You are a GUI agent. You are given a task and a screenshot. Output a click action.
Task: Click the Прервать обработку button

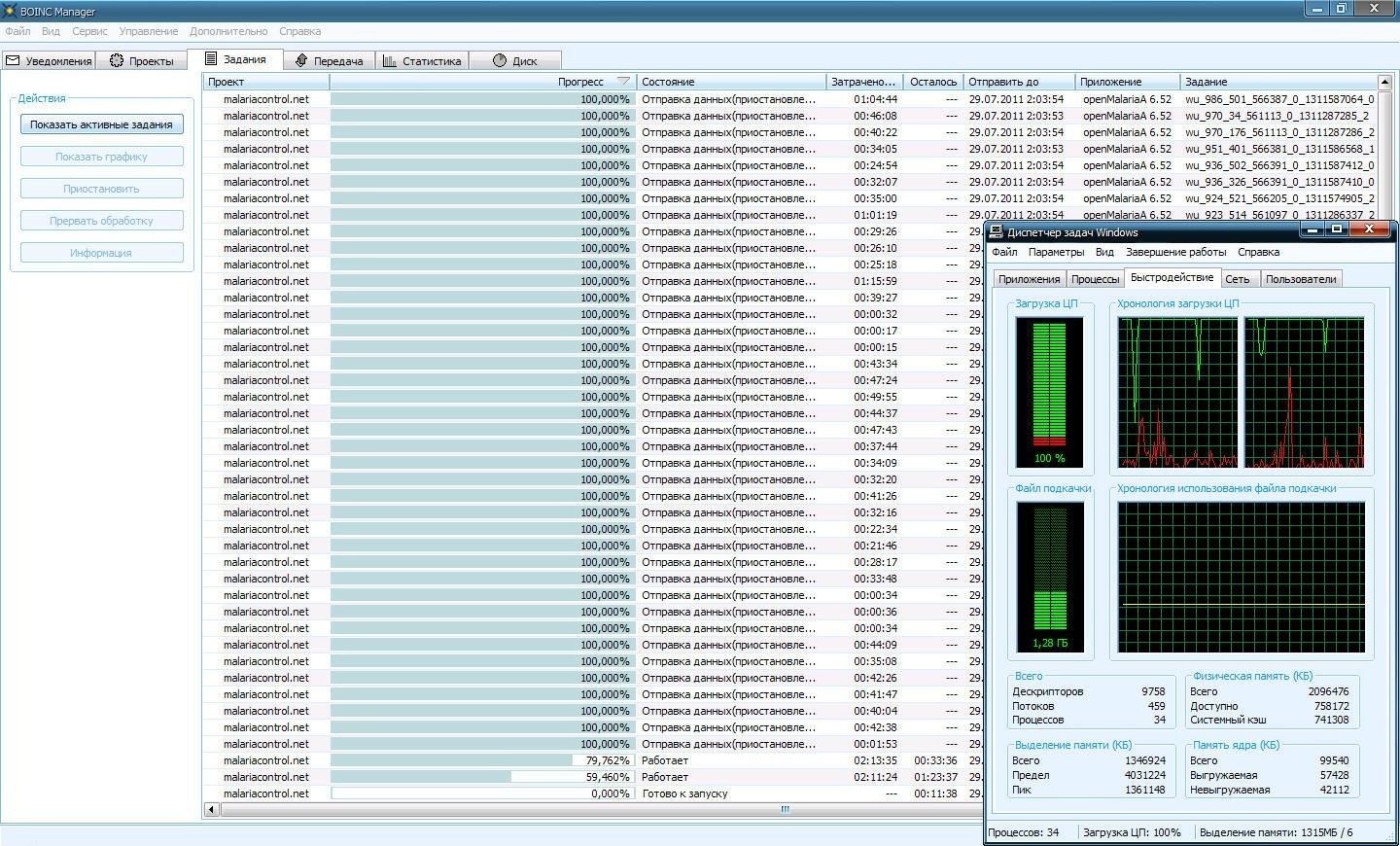point(101,221)
